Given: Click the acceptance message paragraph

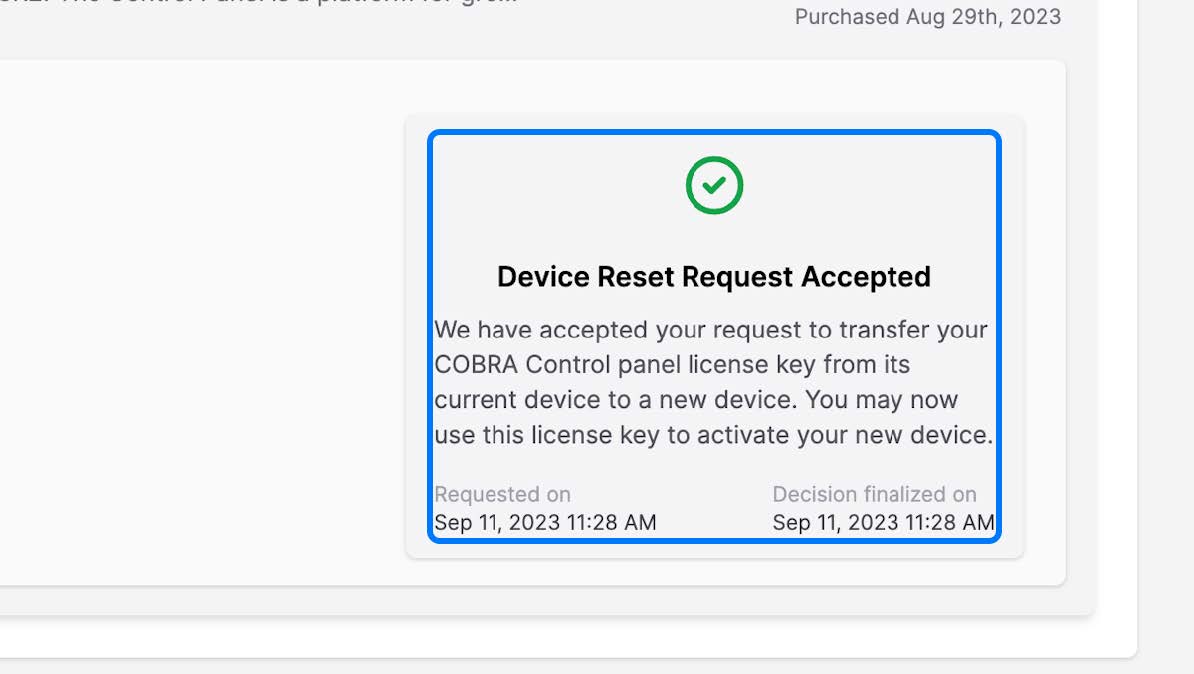Looking at the screenshot, I should click(x=714, y=382).
